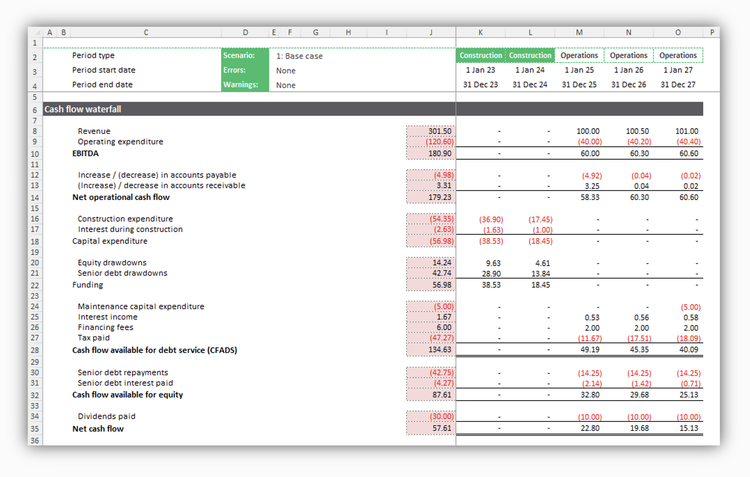Select Construction expenditure value (17.45)
The width and height of the screenshot is (750, 477).
(x=540, y=220)
